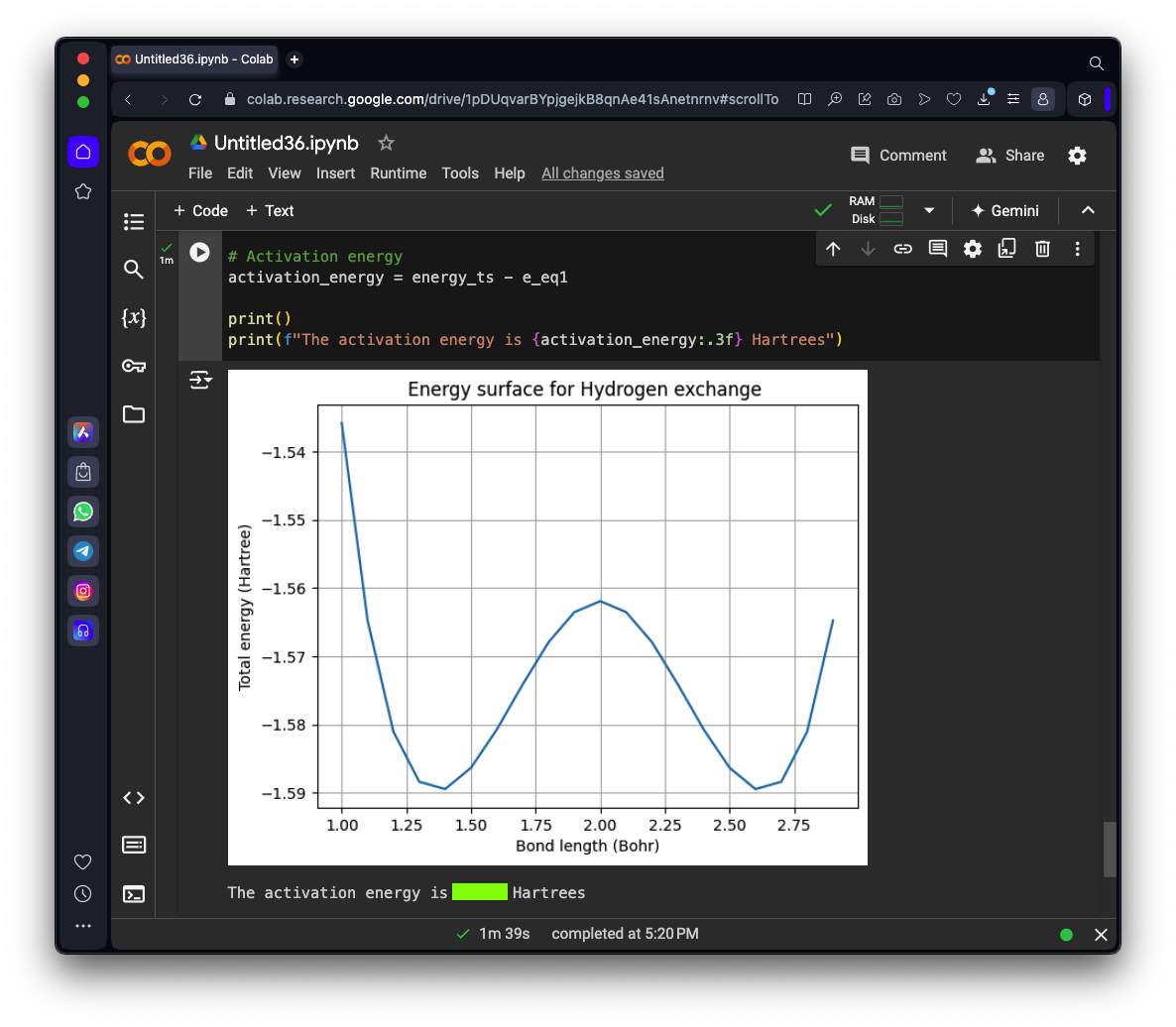Viewport: 1176px width, 1027px height.
Task: Open the table of contents panel
Action: [134, 222]
